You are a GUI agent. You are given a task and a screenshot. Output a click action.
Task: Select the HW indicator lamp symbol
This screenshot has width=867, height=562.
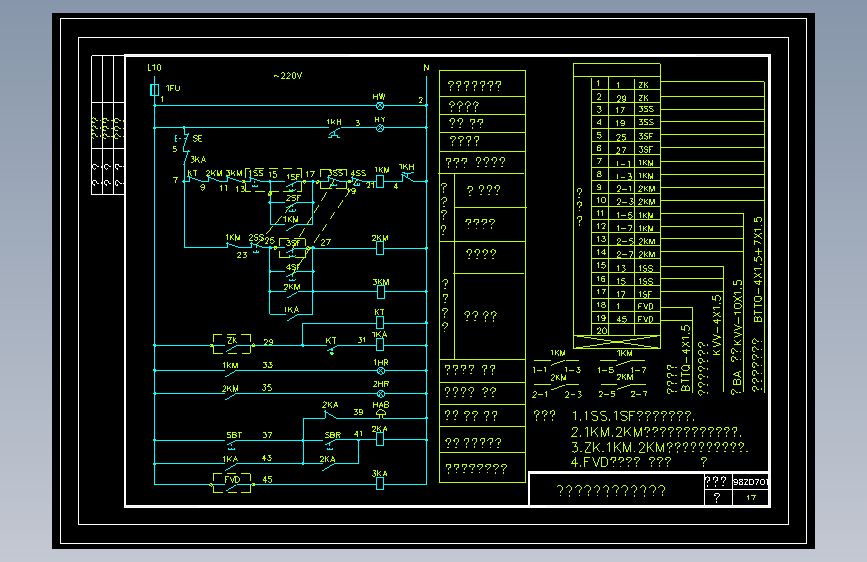pos(380,106)
